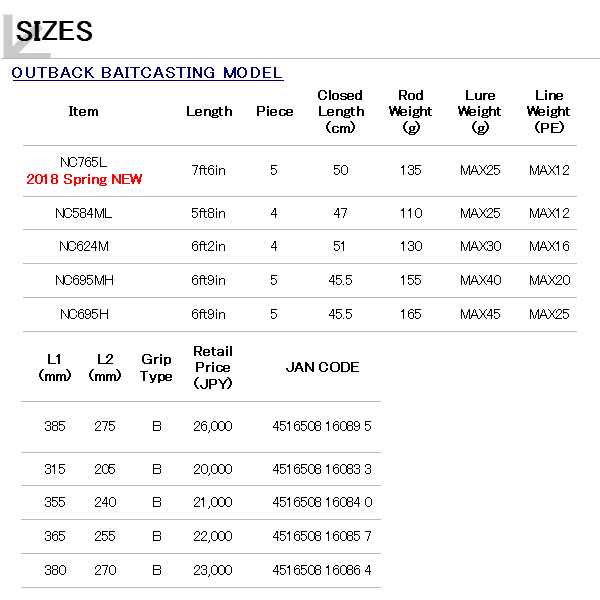This screenshot has height=600, width=600.
Task: Click MAX12 line weight in NC584ML row
Action: click(x=549, y=213)
